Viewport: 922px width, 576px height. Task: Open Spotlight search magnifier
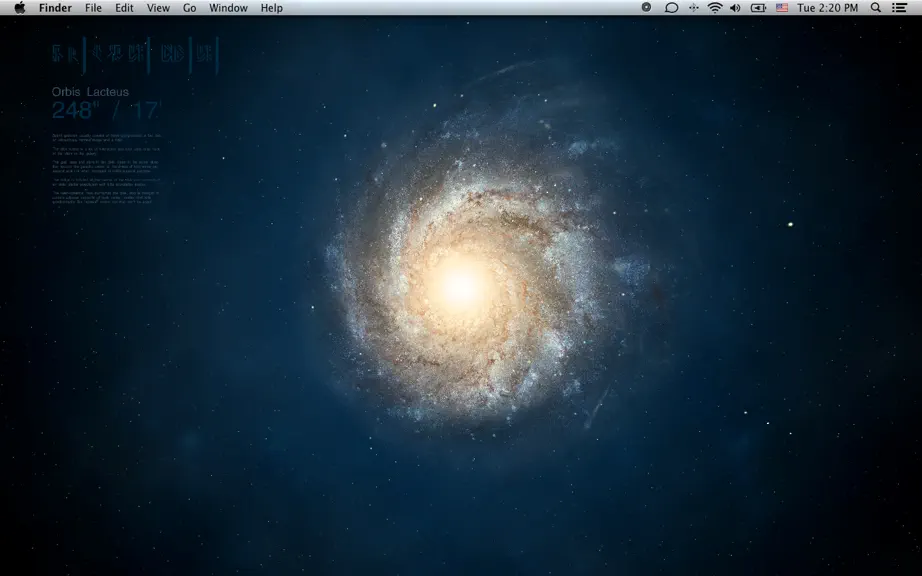tap(876, 8)
